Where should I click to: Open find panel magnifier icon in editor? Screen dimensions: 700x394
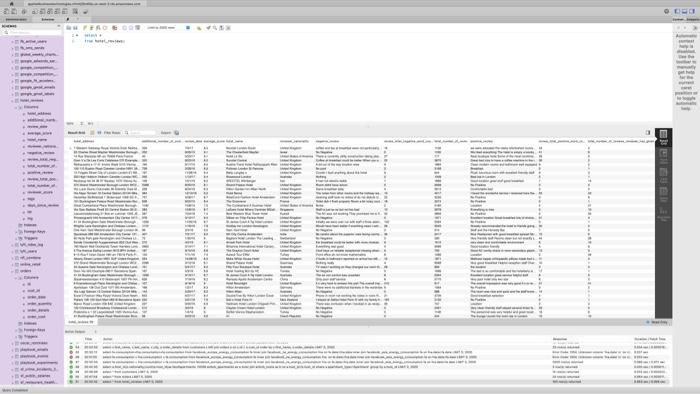click(215, 28)
